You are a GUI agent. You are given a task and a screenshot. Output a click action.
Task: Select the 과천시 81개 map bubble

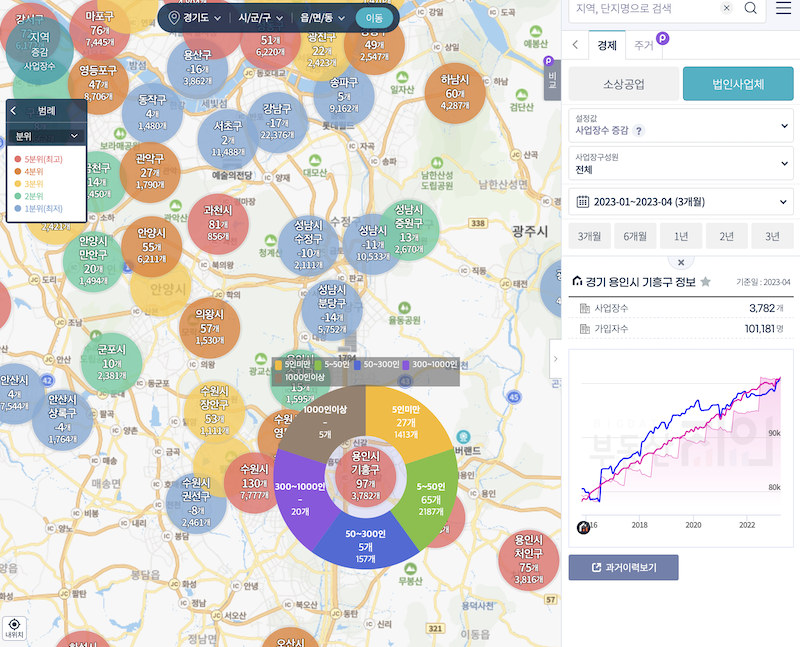[218, 223]
